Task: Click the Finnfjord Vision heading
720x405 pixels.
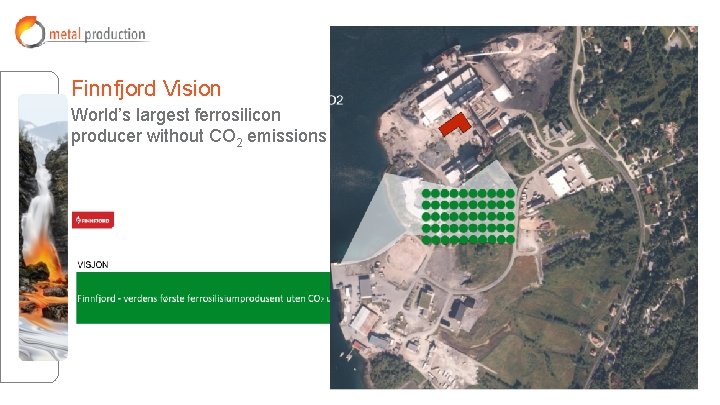Action: pyautogui.click(x=146, y=89)
